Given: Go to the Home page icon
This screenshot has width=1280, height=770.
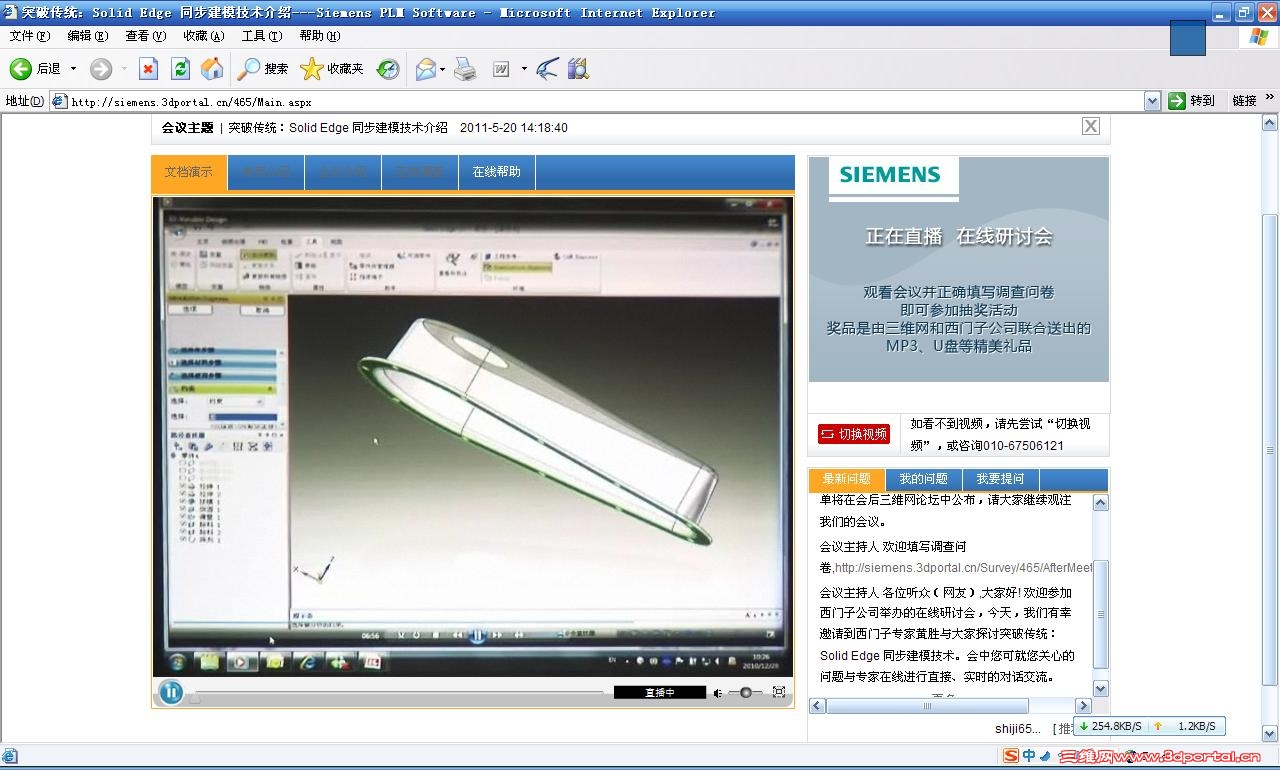Looking at the screenshot, I should click(212, 69).
